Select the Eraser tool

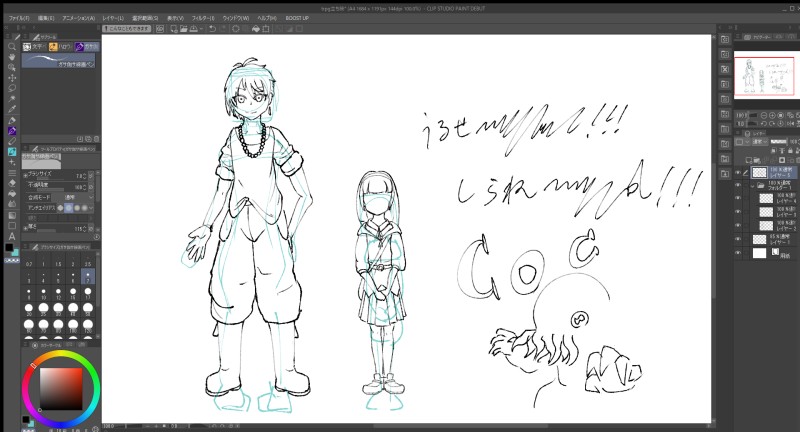pos(12,183)
